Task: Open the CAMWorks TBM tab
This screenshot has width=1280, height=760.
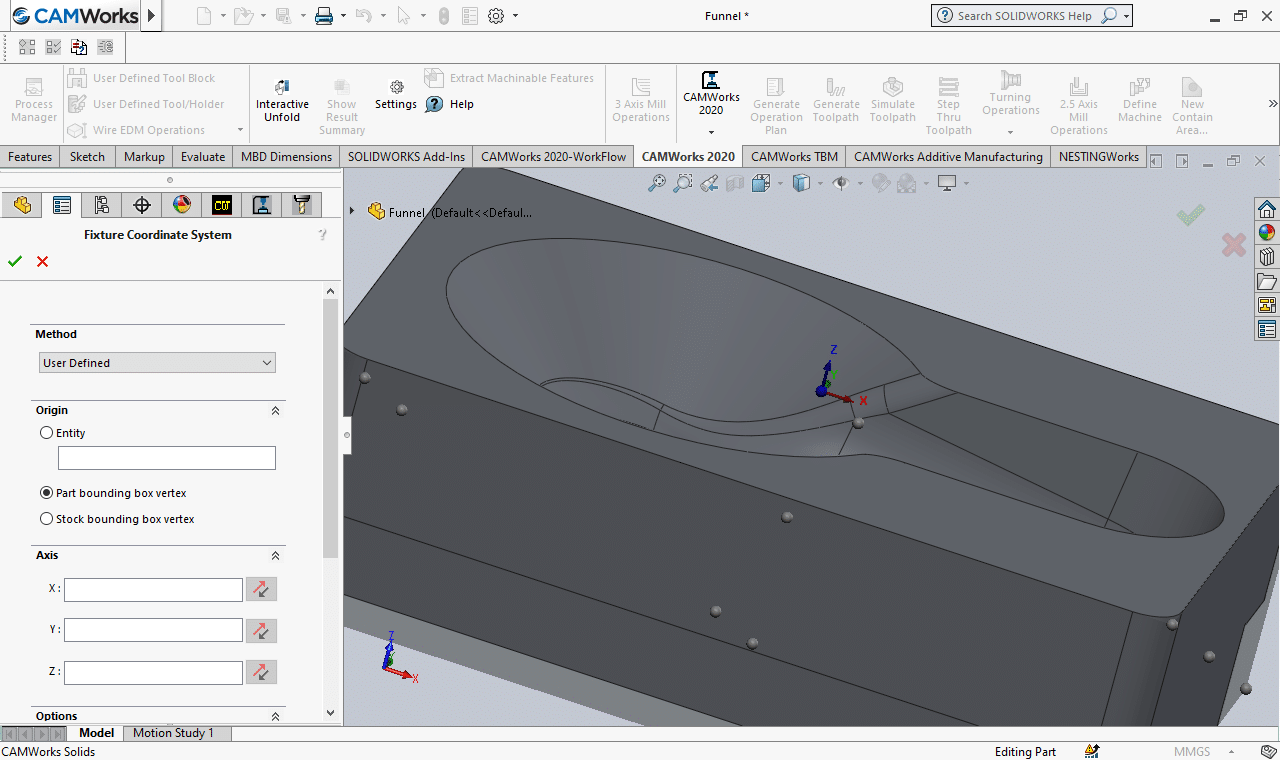Action: pyautogui.click(x=794, y=156)
